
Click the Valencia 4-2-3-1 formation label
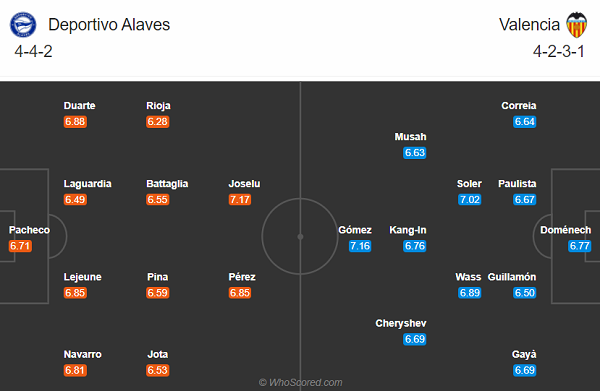coord(559,52)
